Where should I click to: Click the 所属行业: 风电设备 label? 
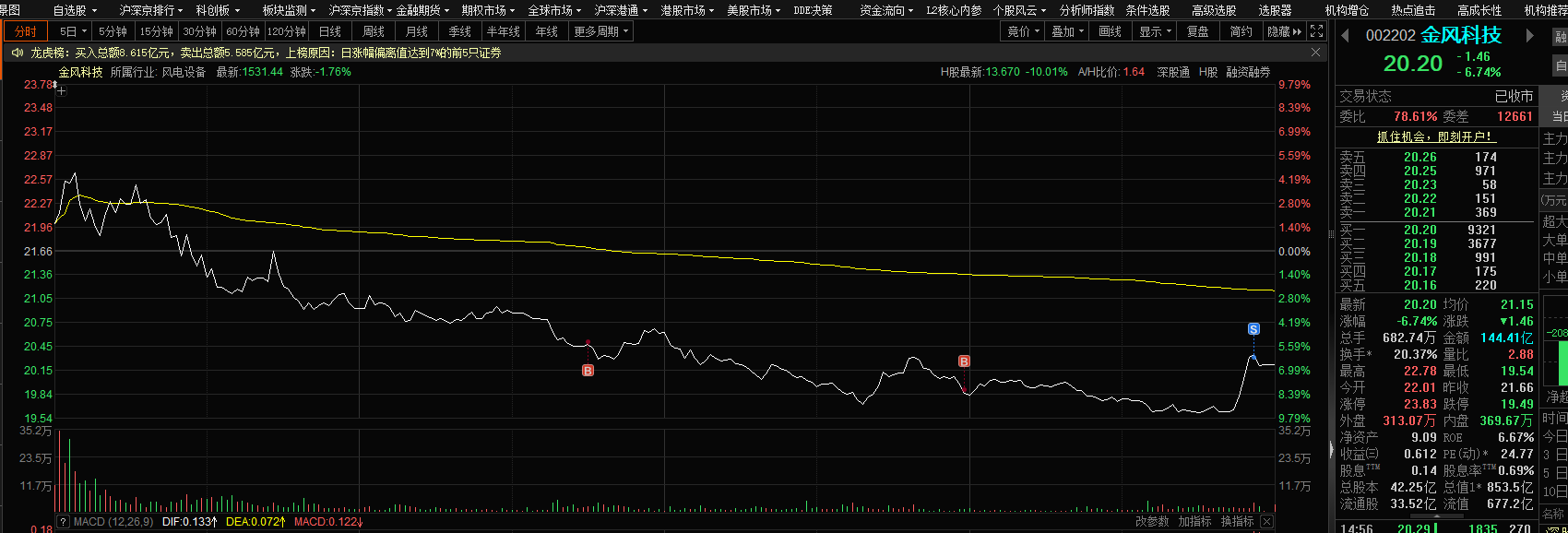158,72
